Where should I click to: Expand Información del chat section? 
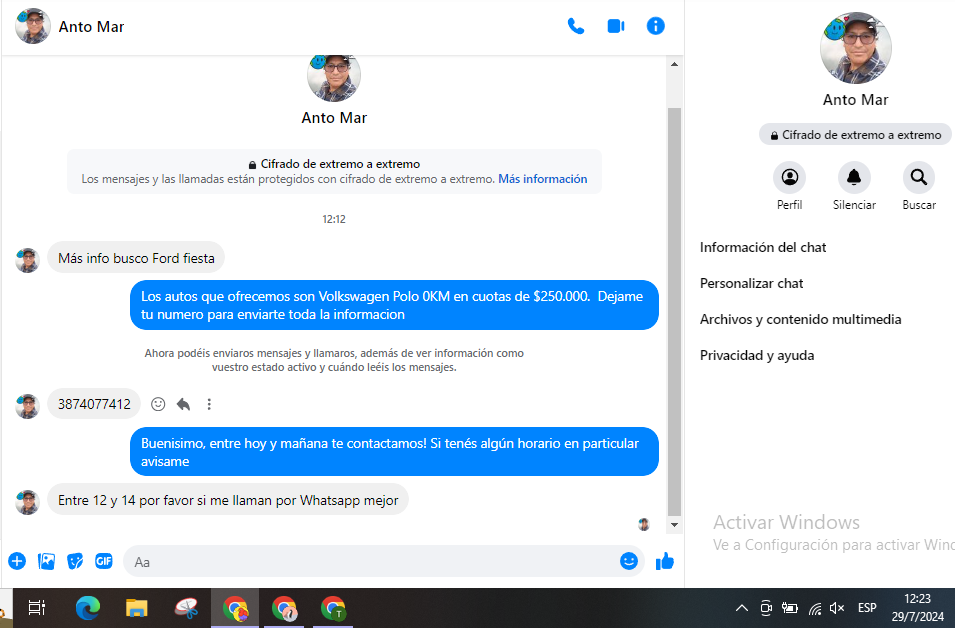pos(763,247)
